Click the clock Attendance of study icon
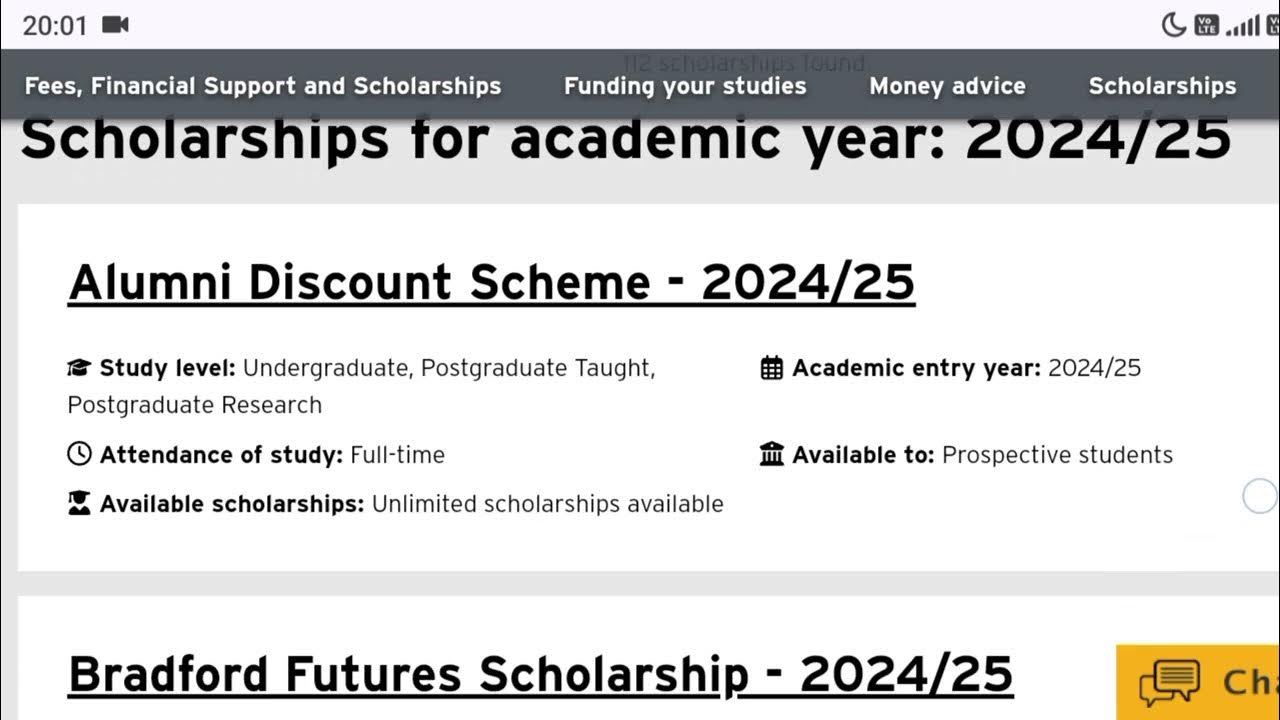 coord(79,455)
